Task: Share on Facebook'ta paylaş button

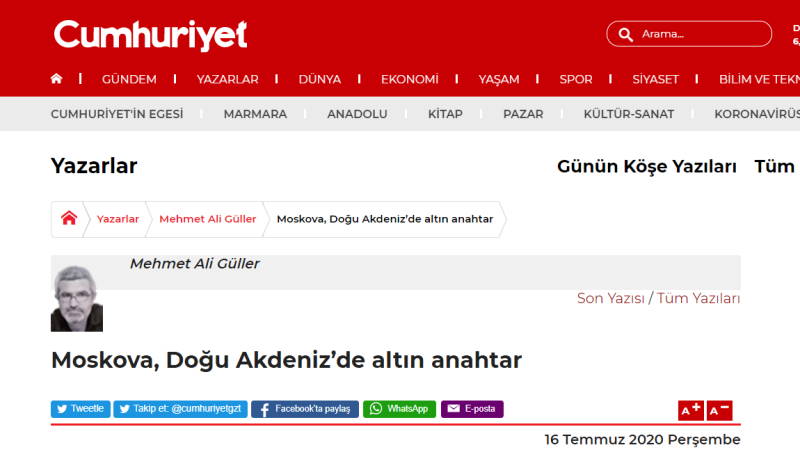Action: click(304, 409)
